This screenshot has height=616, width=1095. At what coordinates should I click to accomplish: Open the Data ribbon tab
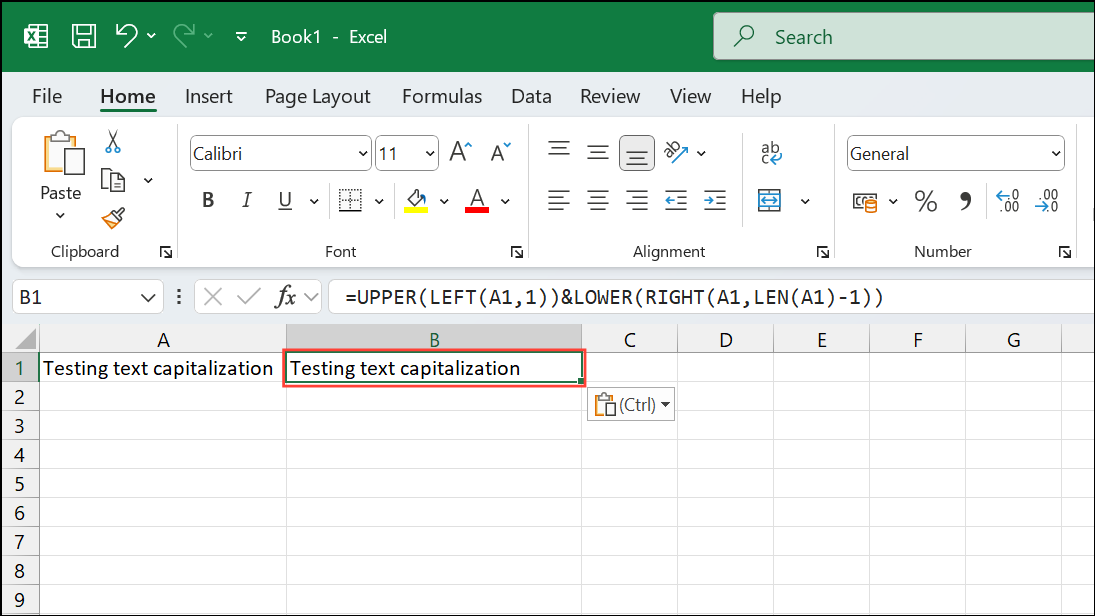(x=531, y=96)
